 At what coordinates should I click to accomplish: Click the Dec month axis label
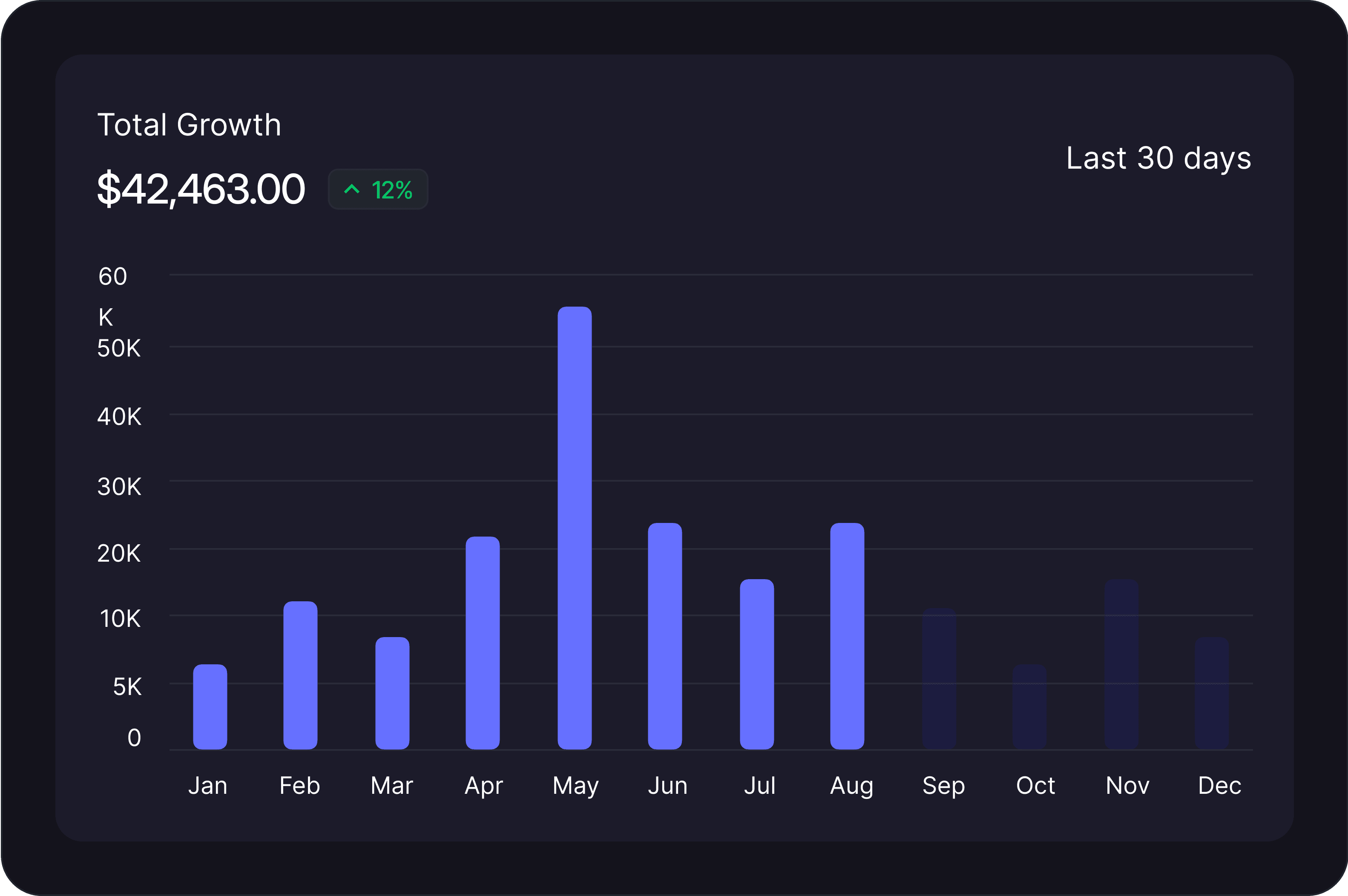pyautogui.click(x=1219, y=786)
